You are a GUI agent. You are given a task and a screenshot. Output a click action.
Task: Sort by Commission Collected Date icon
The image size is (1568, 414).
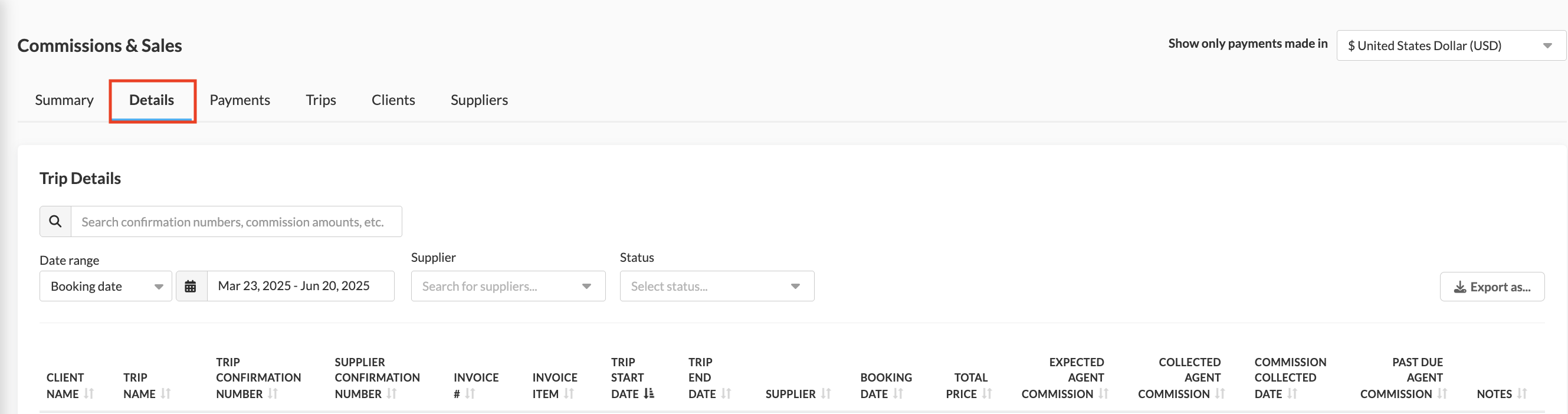point(1292,394)
